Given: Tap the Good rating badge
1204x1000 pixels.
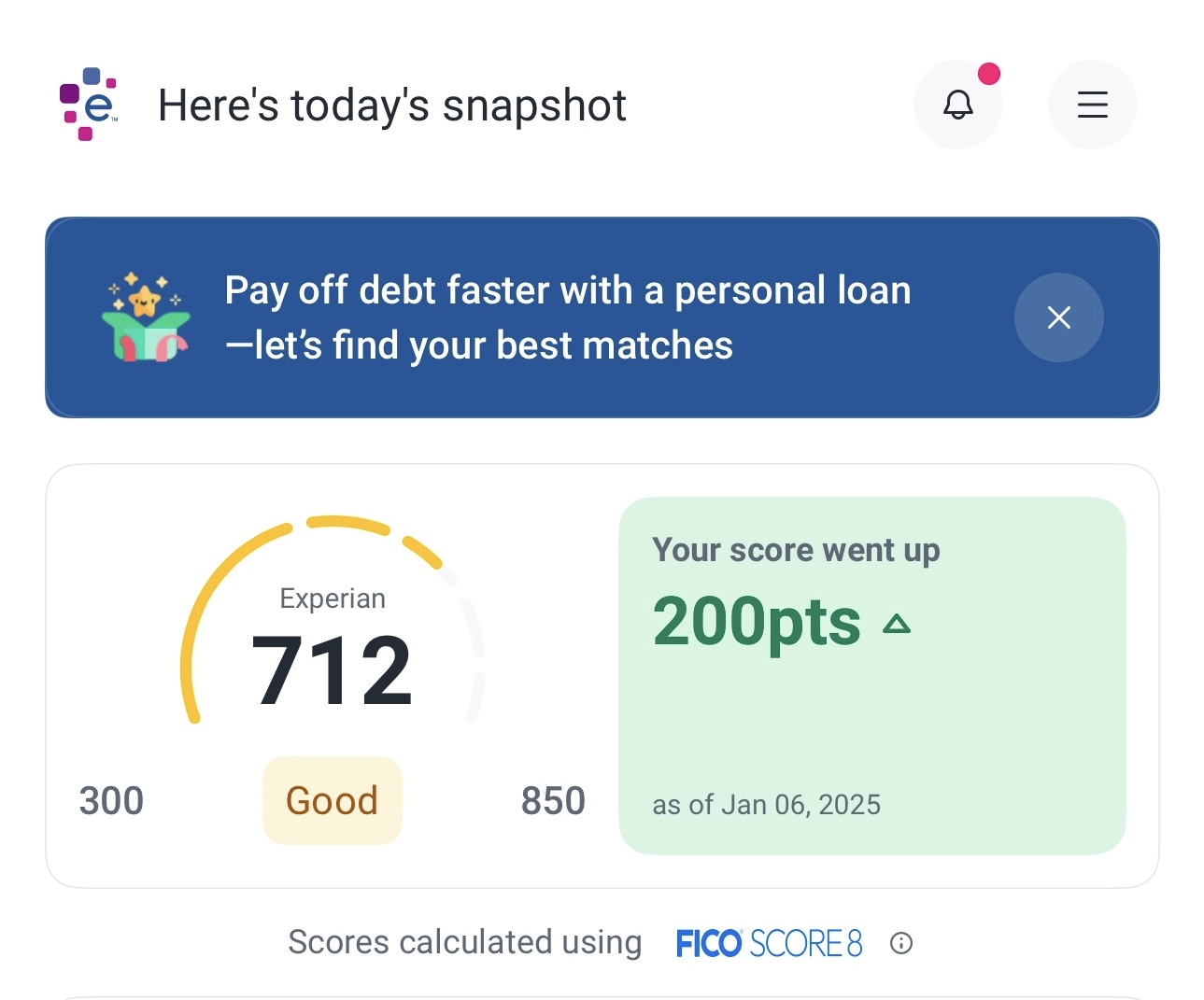Looking at the screenshot, I should 332,801.
